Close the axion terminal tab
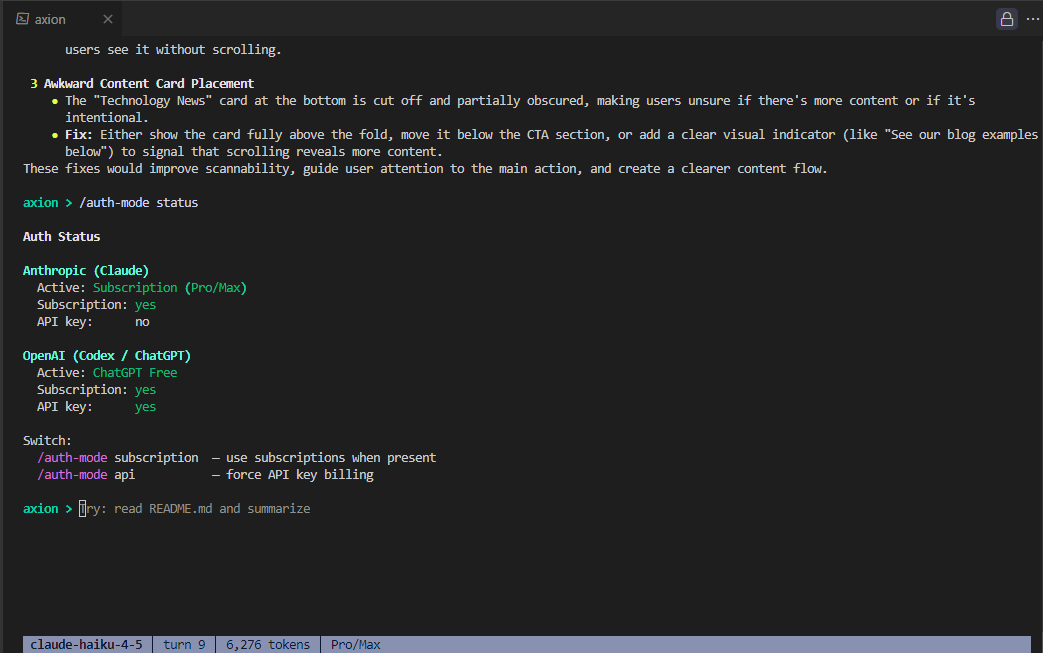The width and height of the screenshot is (1043, 653). [x=108, y=19]
